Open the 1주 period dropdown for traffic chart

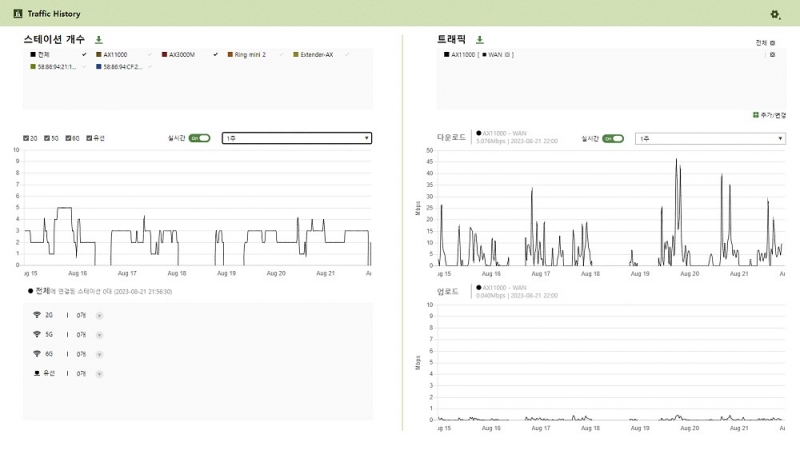710,139
